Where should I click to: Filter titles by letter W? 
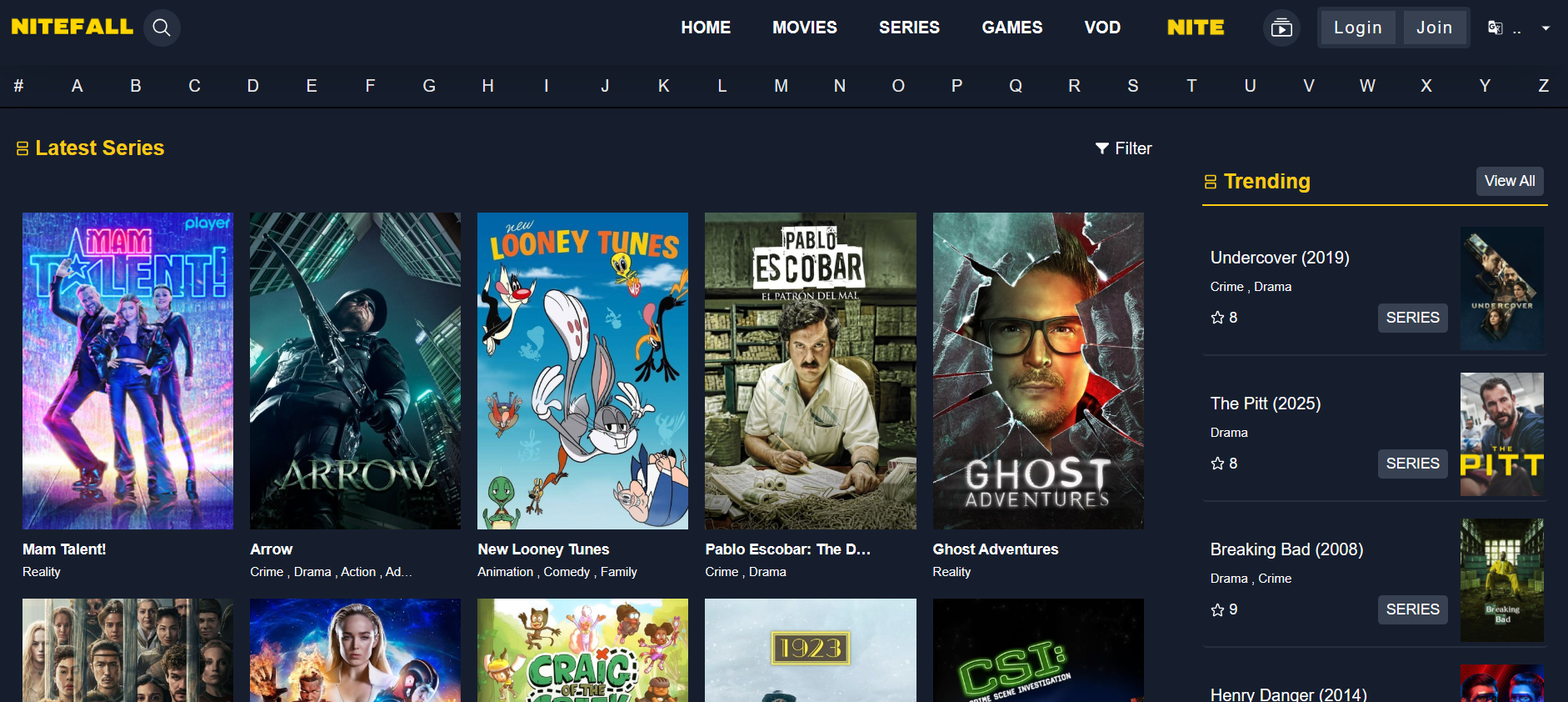(x=1367, y=86)
